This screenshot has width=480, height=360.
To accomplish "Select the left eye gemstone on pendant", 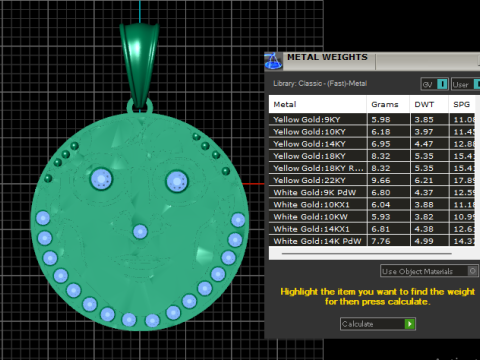I will pos(102,179).
